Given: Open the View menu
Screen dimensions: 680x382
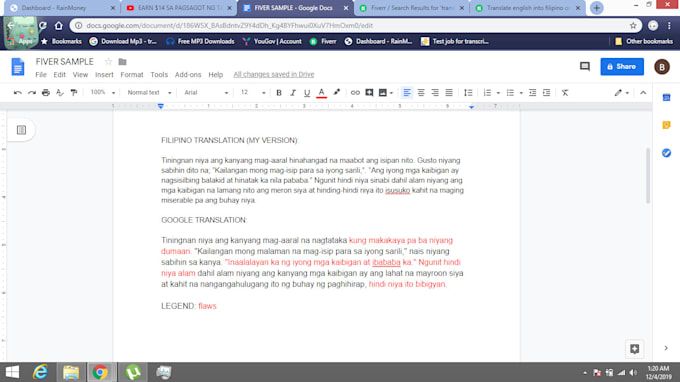Looking at the screenshot, I should (x=80, y=75).
